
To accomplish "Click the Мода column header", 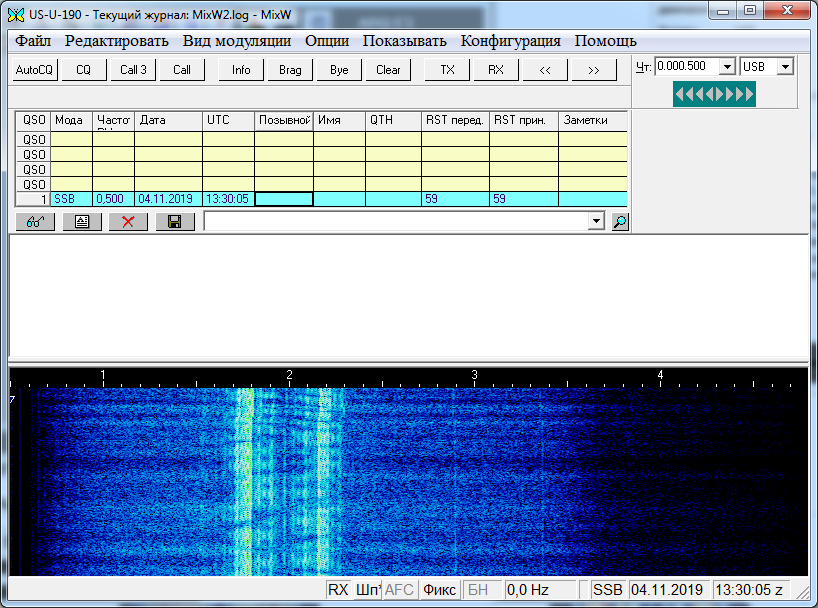I will pyautogui.click(x=71, y=120).
